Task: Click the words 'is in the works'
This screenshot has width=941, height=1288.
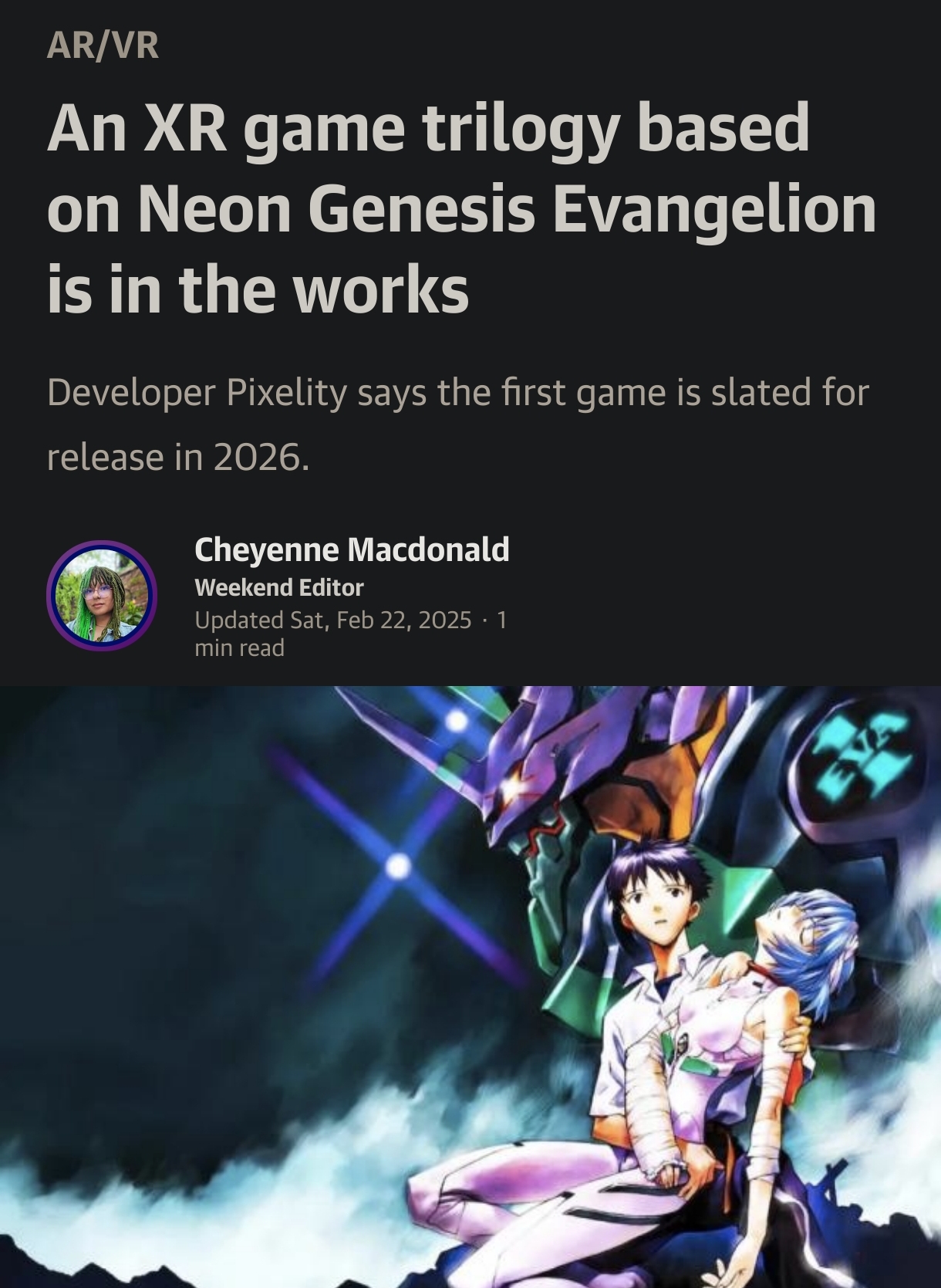Action: pos(258,290)
